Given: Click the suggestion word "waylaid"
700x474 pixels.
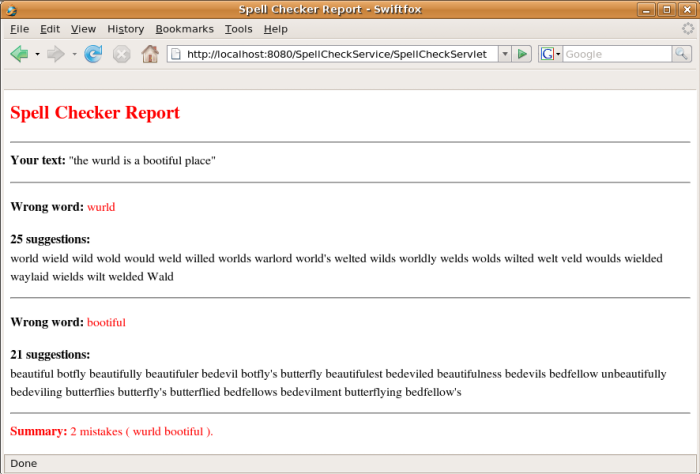Looking at the screenshot, I should click(x=29, y=277).
